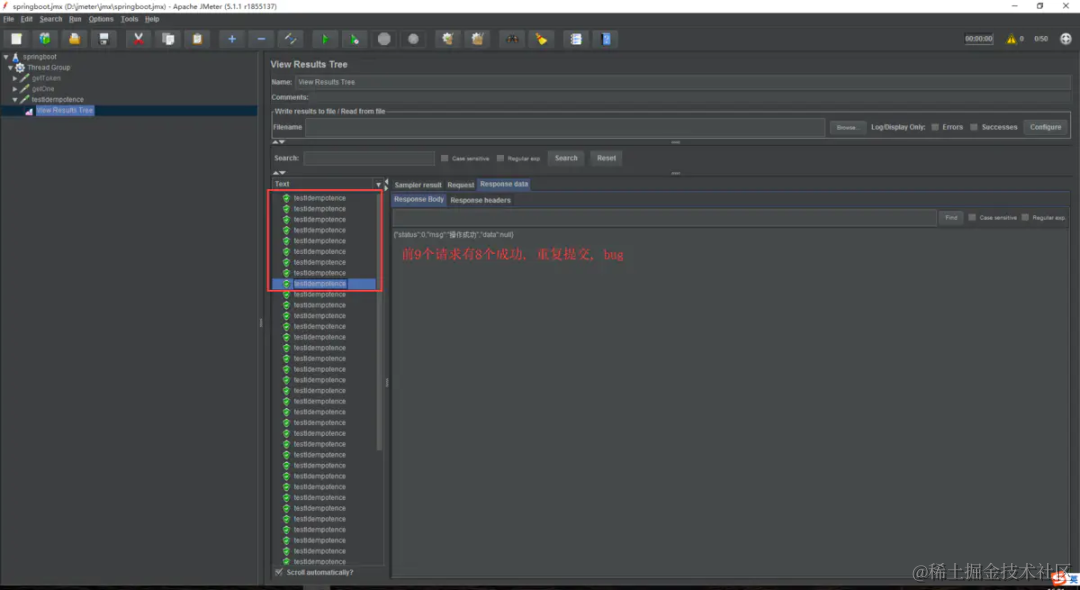Focus the Search text field
This screenshot has width=1080, height=590.
click(x=368, y=158)
